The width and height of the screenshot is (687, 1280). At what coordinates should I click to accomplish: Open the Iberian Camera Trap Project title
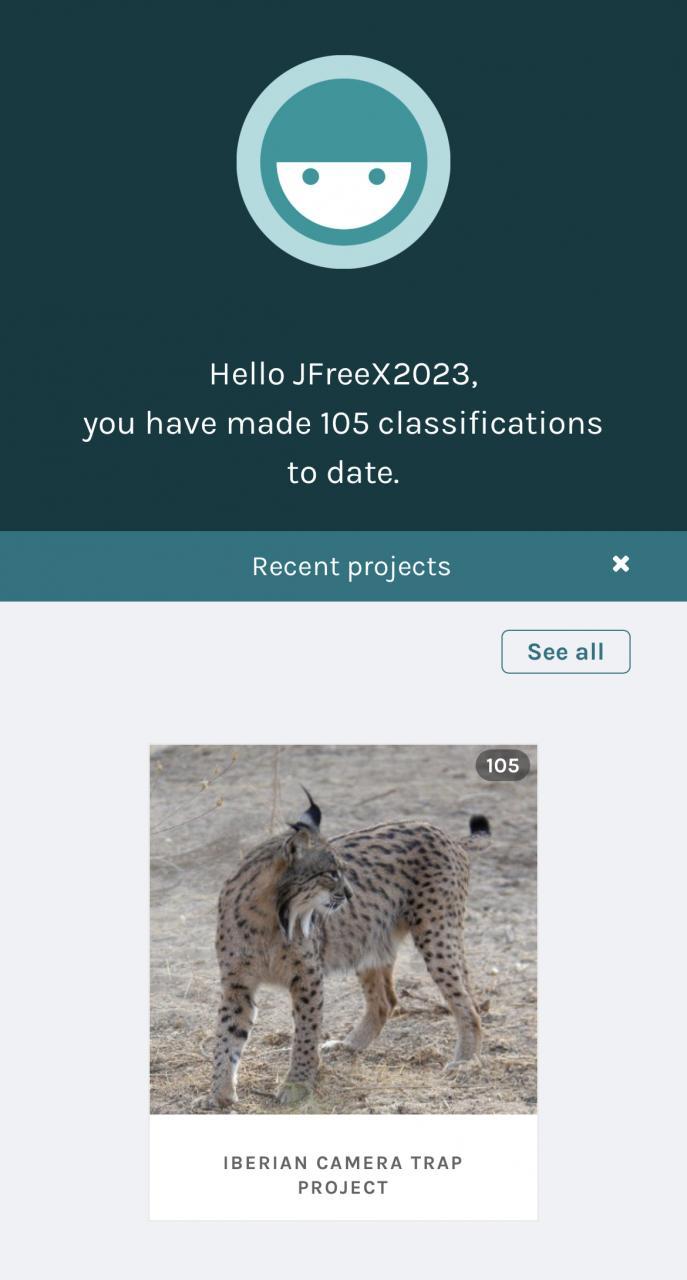coord(343,1163)
